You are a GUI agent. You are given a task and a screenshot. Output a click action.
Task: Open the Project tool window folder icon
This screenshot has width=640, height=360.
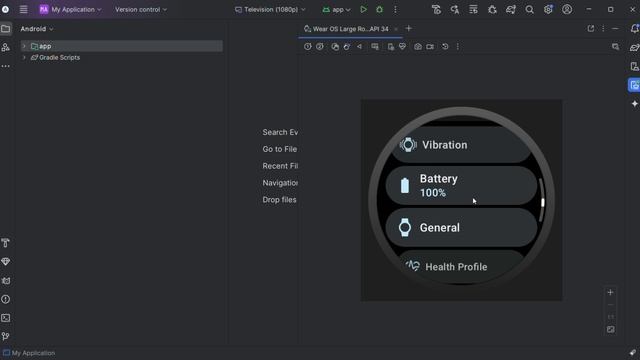(6, 29)
